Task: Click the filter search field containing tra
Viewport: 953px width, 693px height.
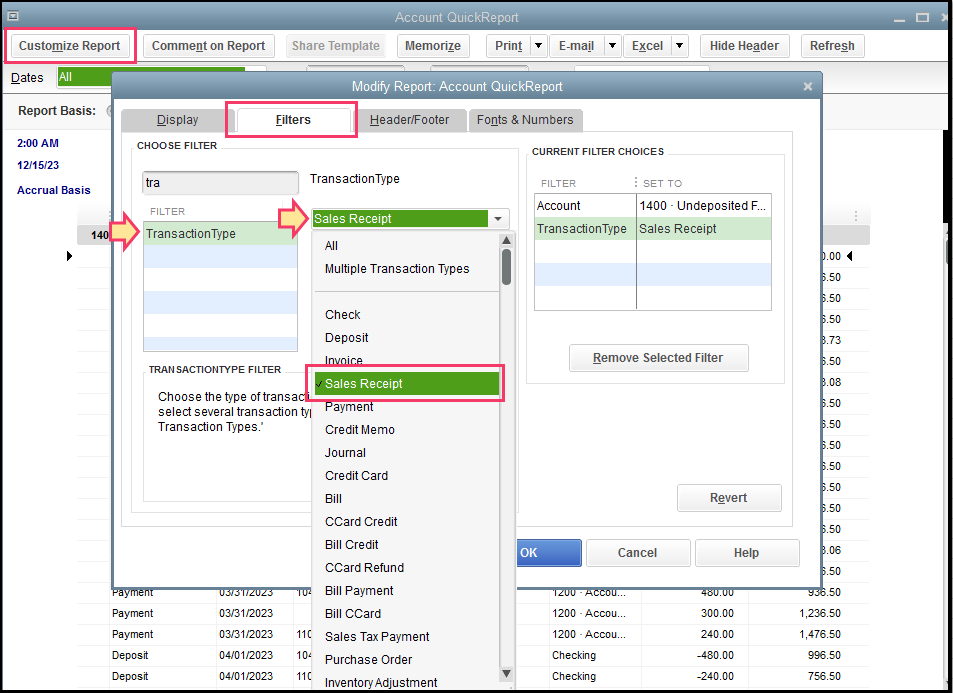Action: point(221,182)
